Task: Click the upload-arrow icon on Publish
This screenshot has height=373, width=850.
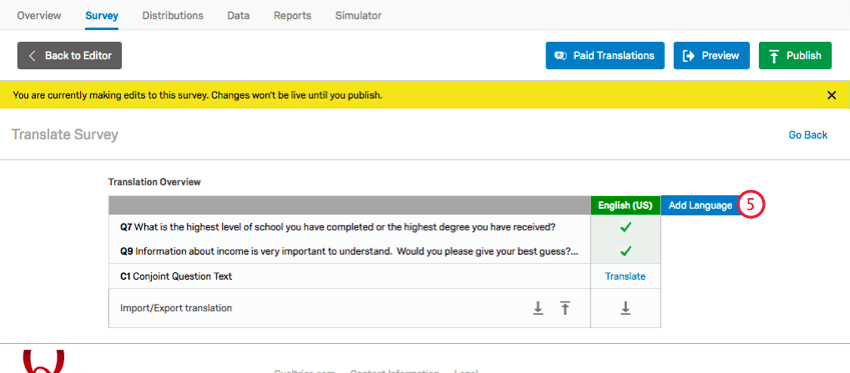Action: click(x=774, y=56)
